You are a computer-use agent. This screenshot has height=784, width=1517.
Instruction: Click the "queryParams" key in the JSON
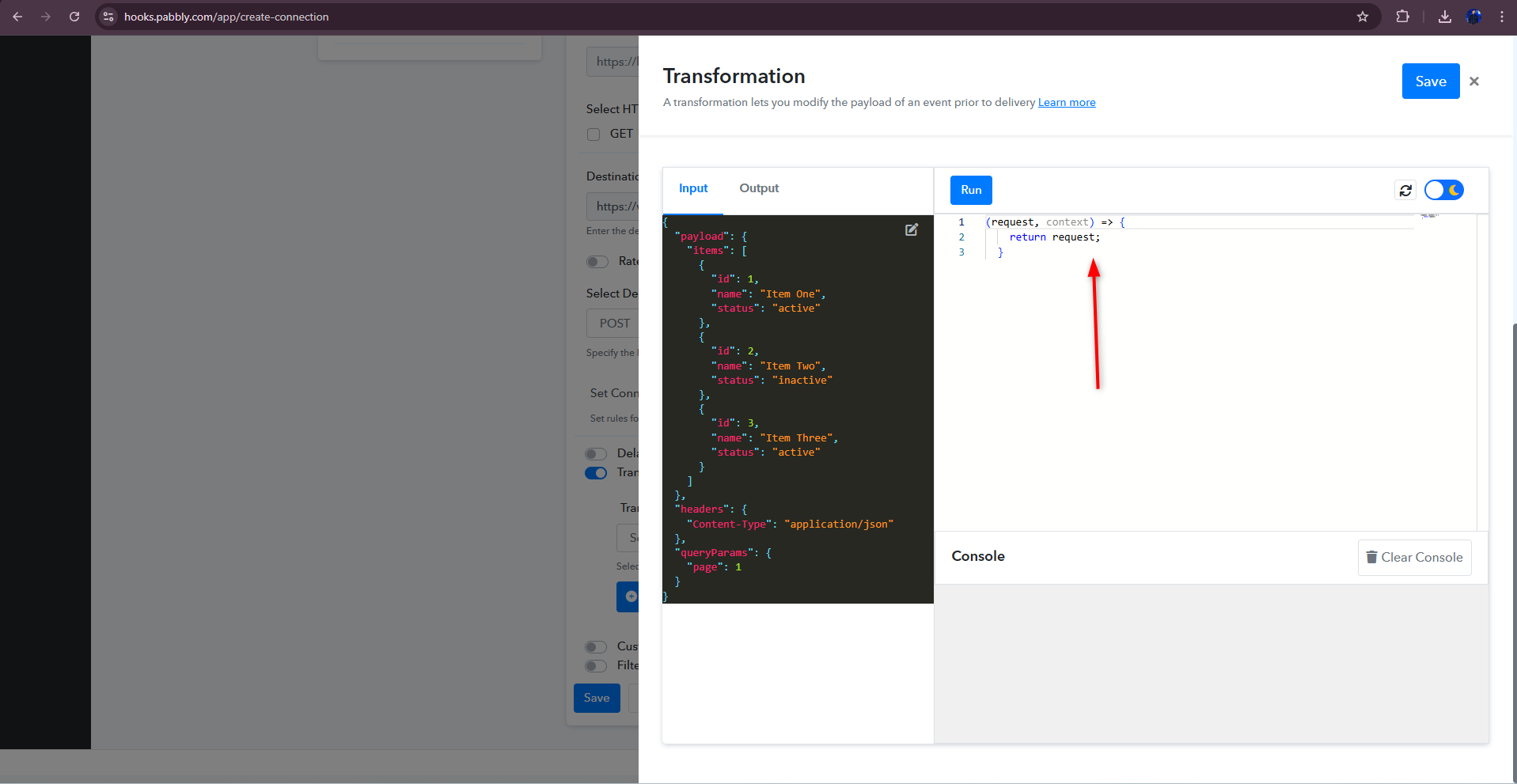coord(714,553)
